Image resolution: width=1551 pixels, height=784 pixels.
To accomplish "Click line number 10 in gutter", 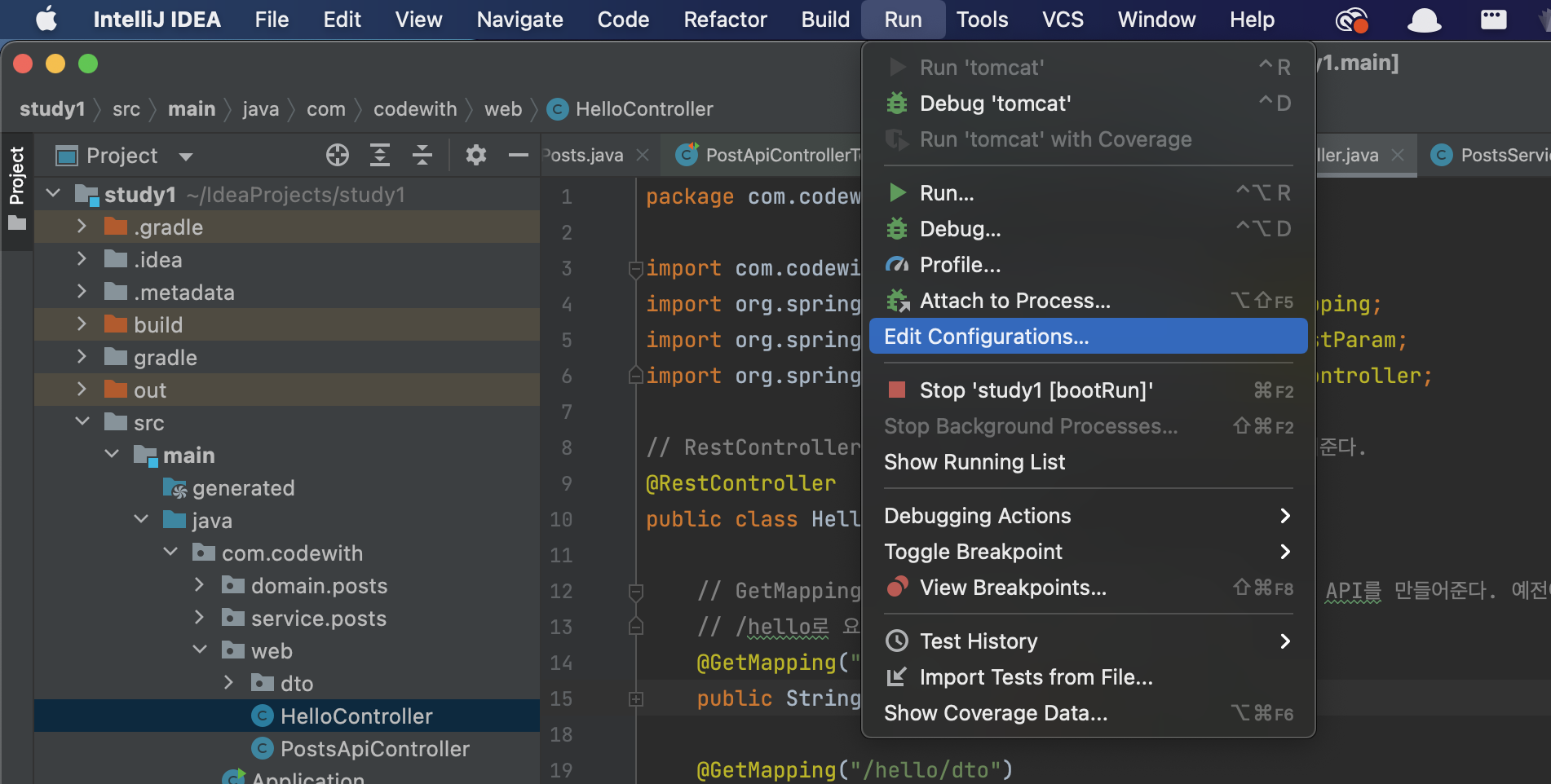I will point(561,519).
